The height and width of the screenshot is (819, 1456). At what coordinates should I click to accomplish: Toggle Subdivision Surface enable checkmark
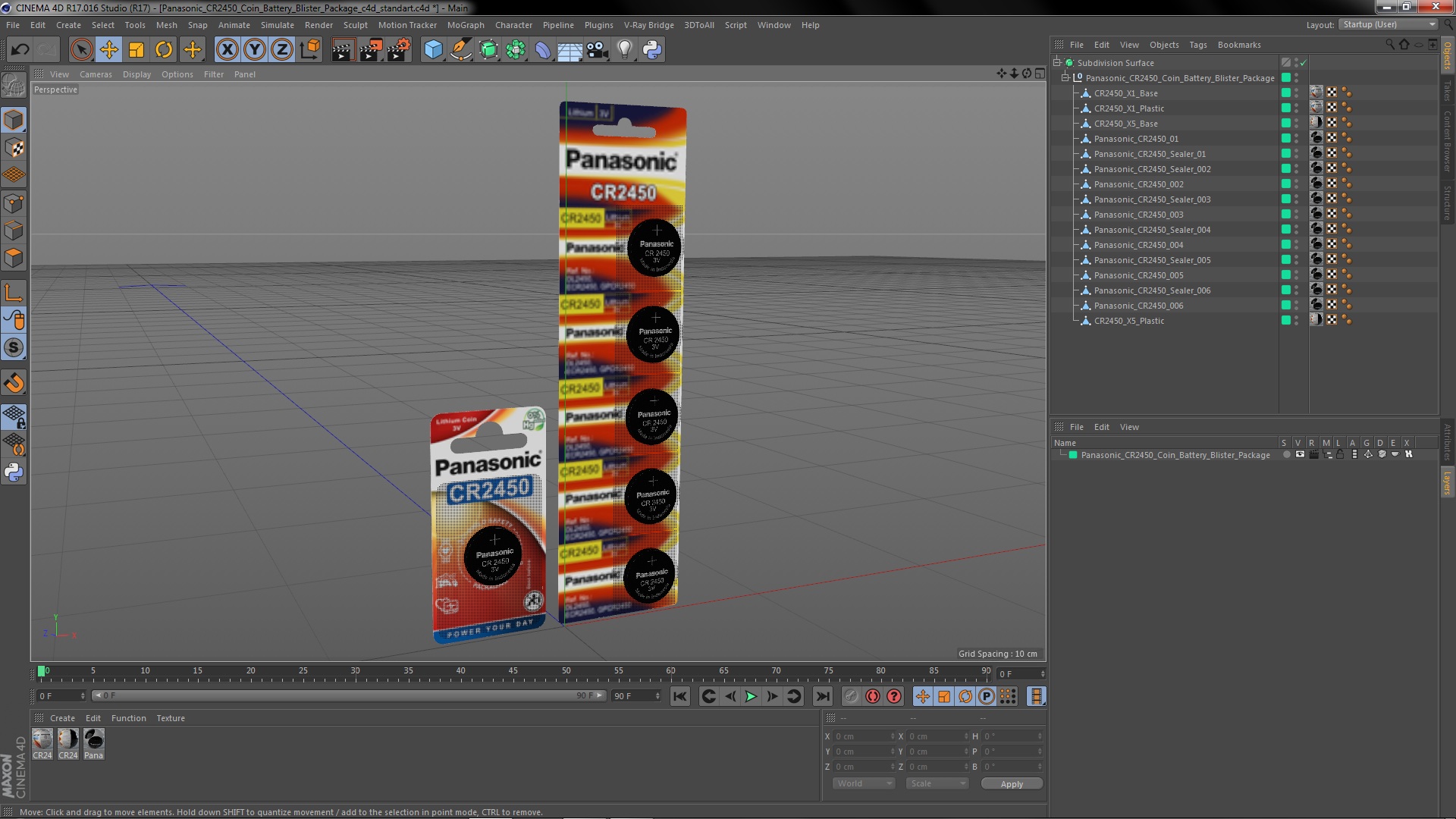[x=1304, y=62]
